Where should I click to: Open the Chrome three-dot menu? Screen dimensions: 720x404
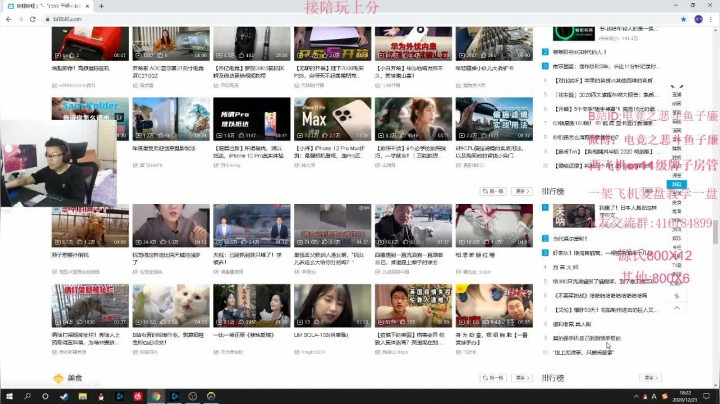[x=711, y=19]
